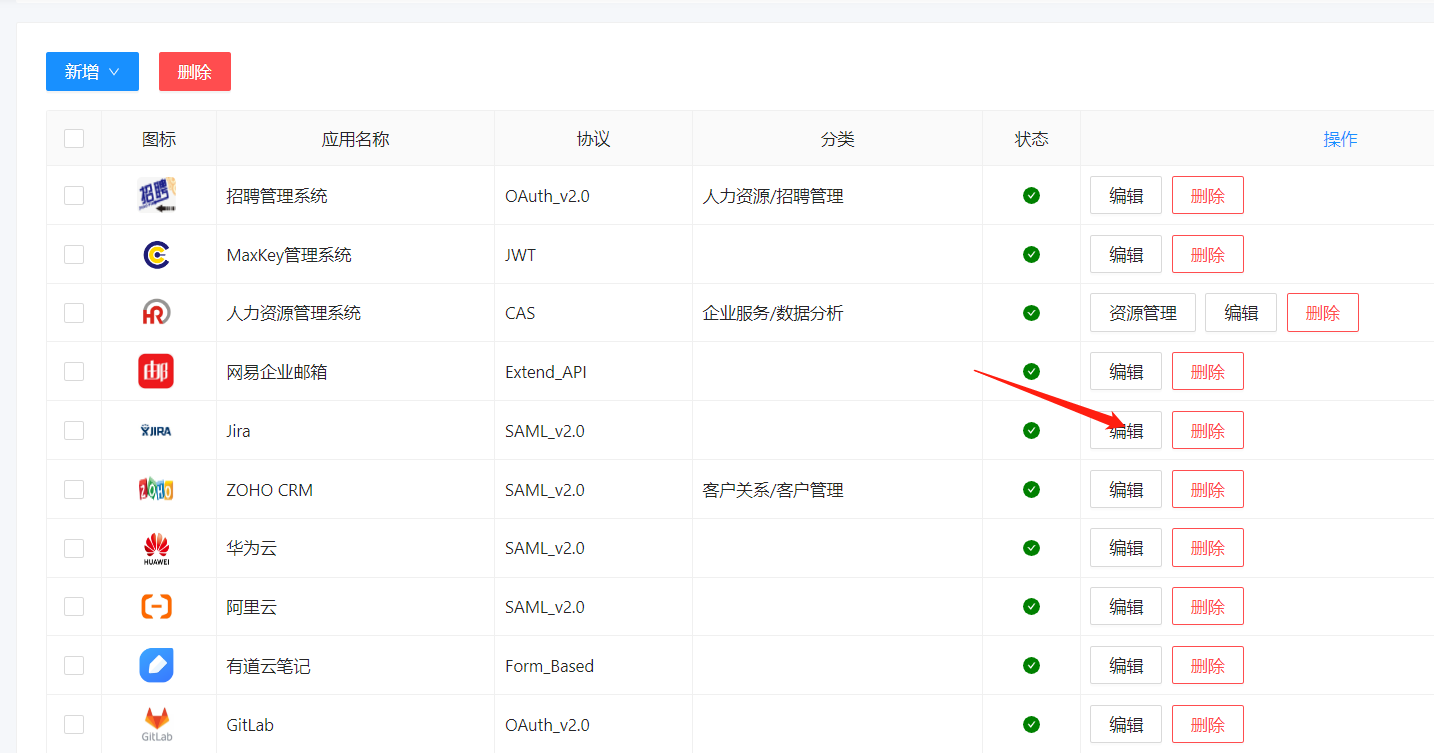Delete the 网易企业邮箱 application
Image resolution: width=1434 pixels, height=753 pixels.
(1208, 372)
